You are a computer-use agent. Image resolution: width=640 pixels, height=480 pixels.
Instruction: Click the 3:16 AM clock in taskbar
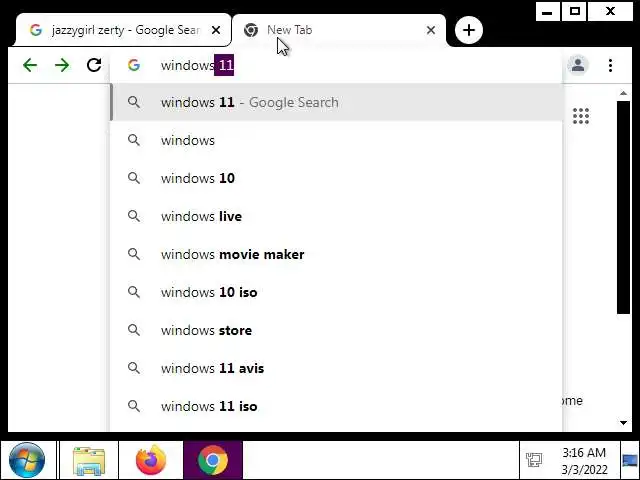(584, 453)
